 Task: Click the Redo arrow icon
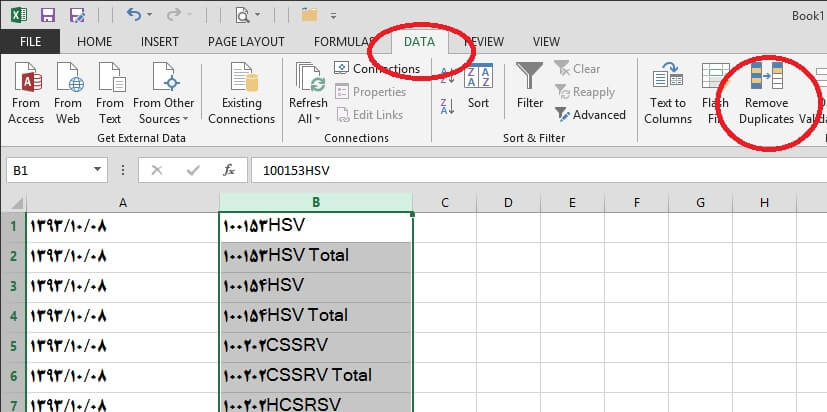click(x=174, y=15)
